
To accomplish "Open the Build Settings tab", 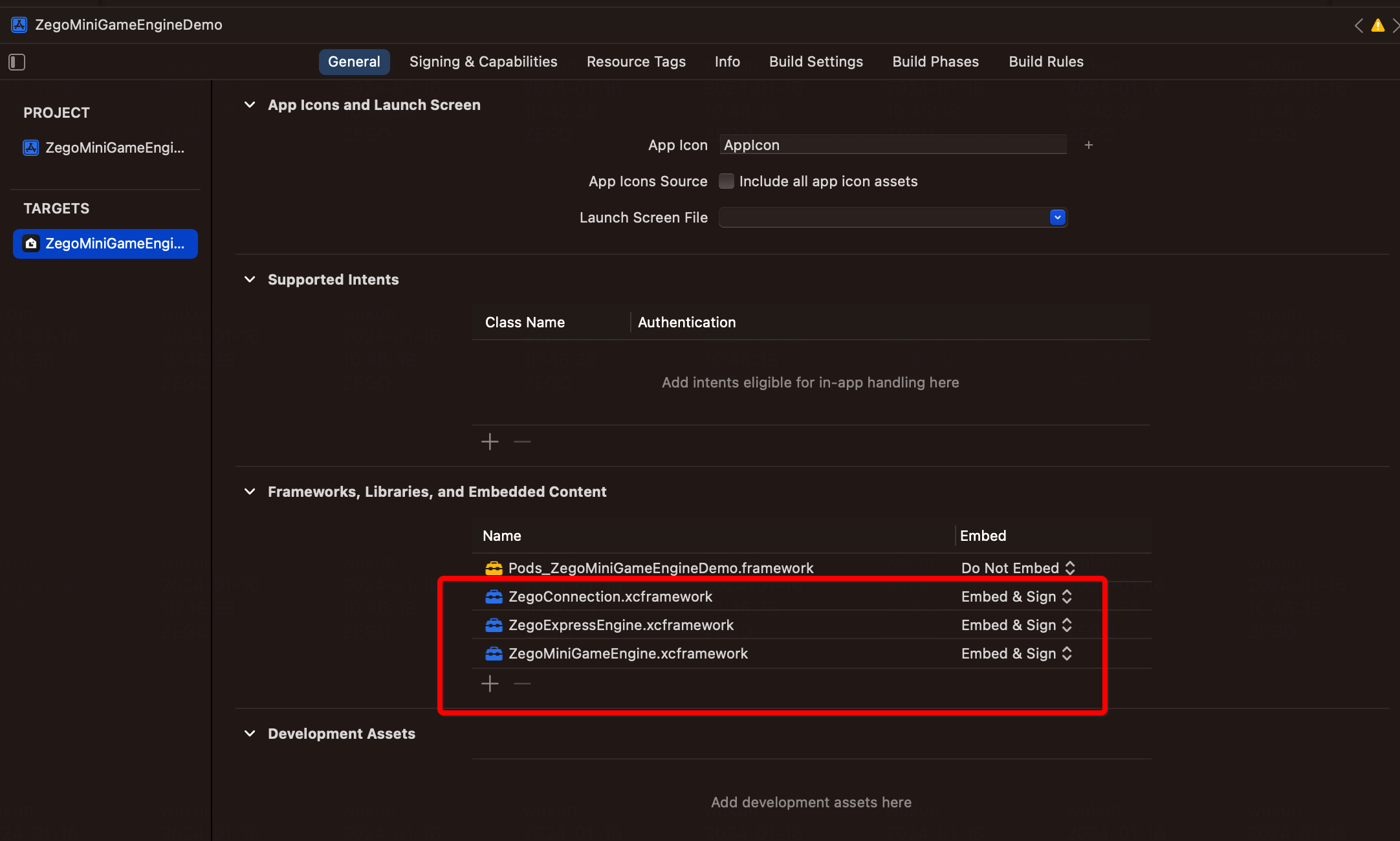I will 816,61.
